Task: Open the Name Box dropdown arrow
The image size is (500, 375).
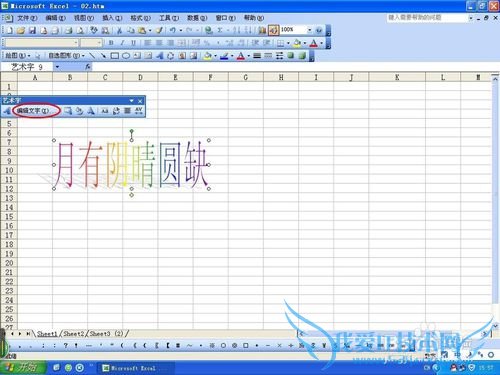Action: click(x=57, y=67)
